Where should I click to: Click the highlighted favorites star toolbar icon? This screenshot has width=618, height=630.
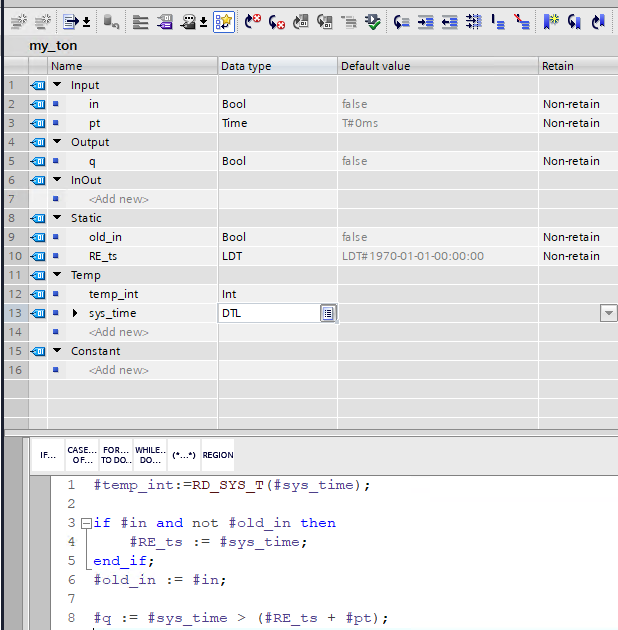coord(224,20)
